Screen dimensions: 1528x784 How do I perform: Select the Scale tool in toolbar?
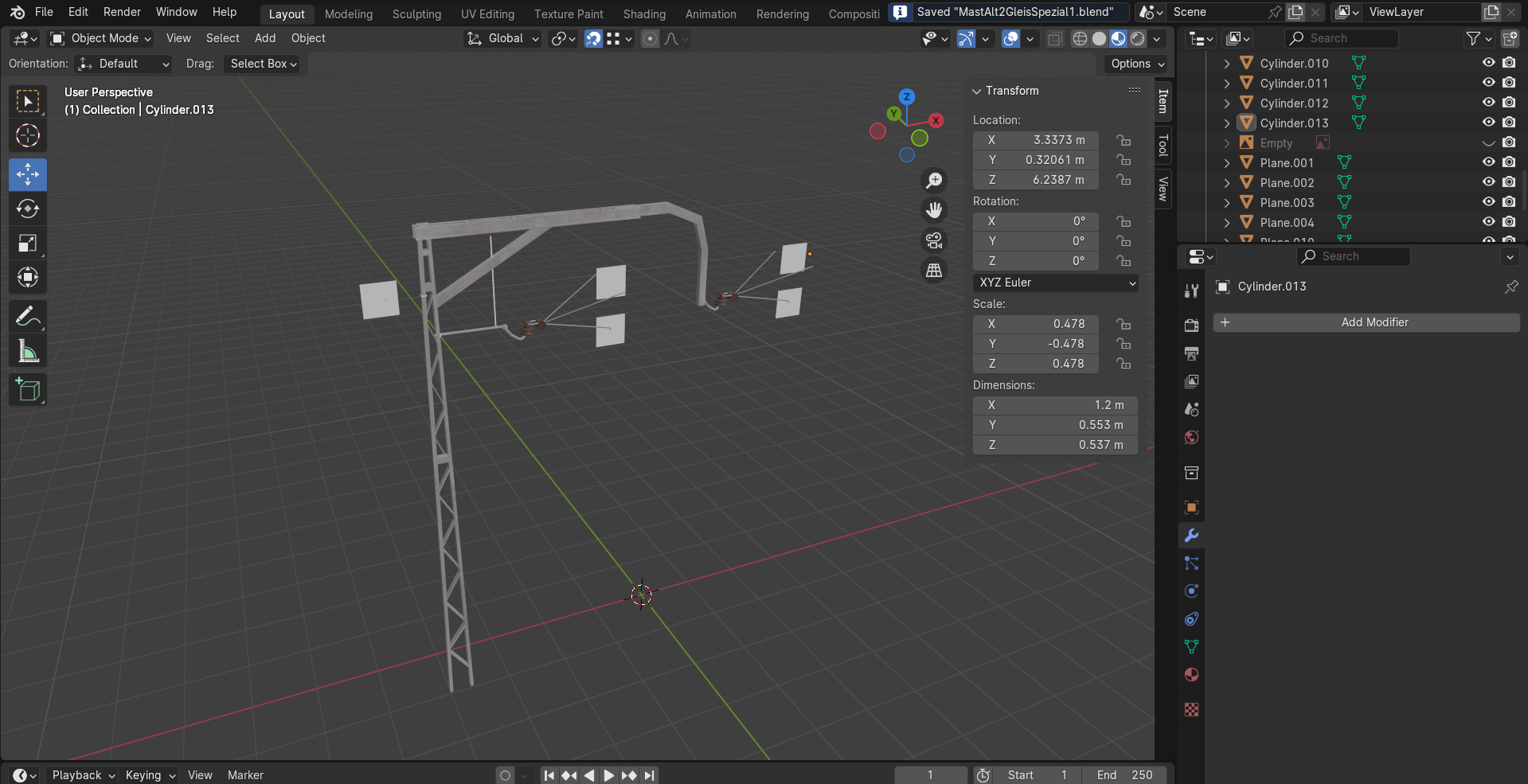click(28, 244)
